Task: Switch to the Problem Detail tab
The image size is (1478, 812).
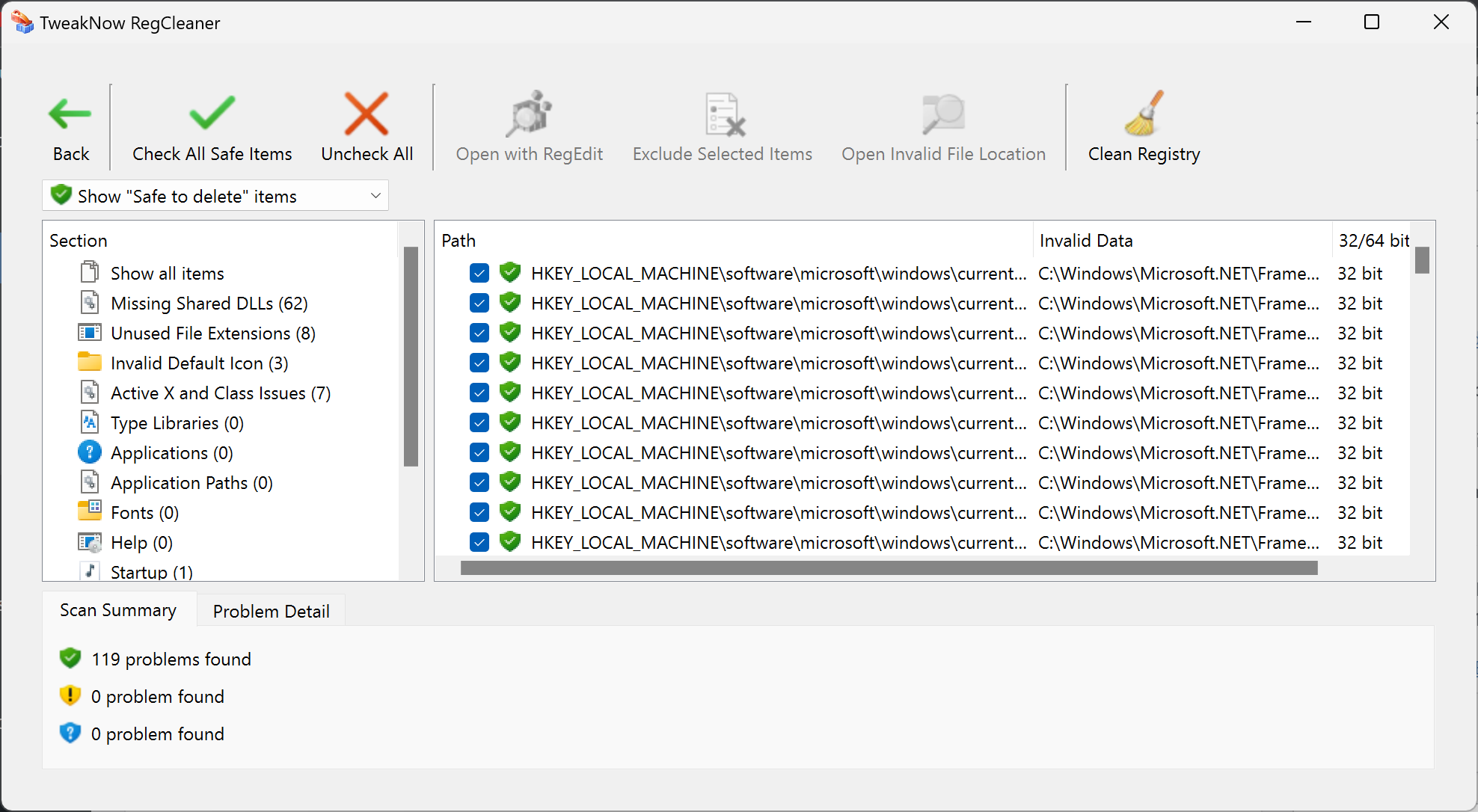Action: (271, 611)
